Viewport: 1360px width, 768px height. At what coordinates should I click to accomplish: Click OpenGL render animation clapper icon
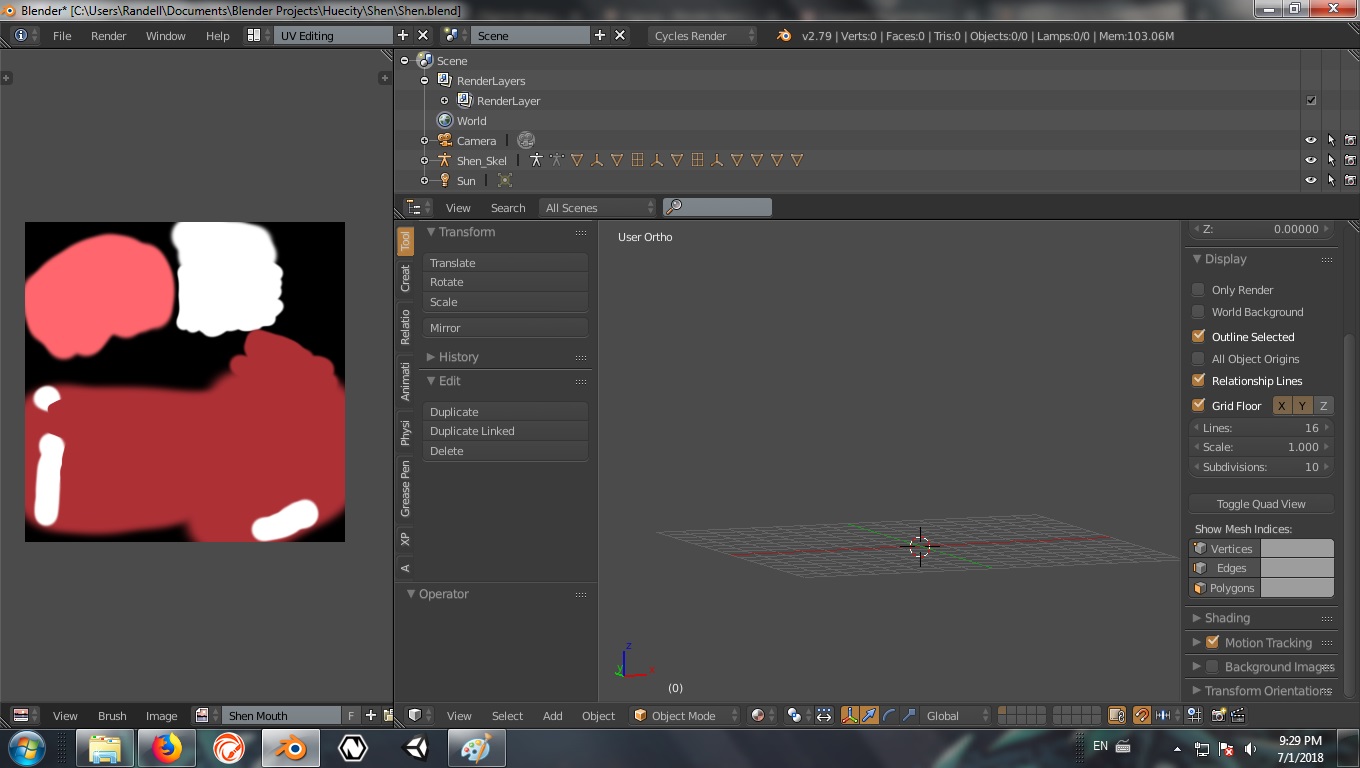click(1238, 715)
